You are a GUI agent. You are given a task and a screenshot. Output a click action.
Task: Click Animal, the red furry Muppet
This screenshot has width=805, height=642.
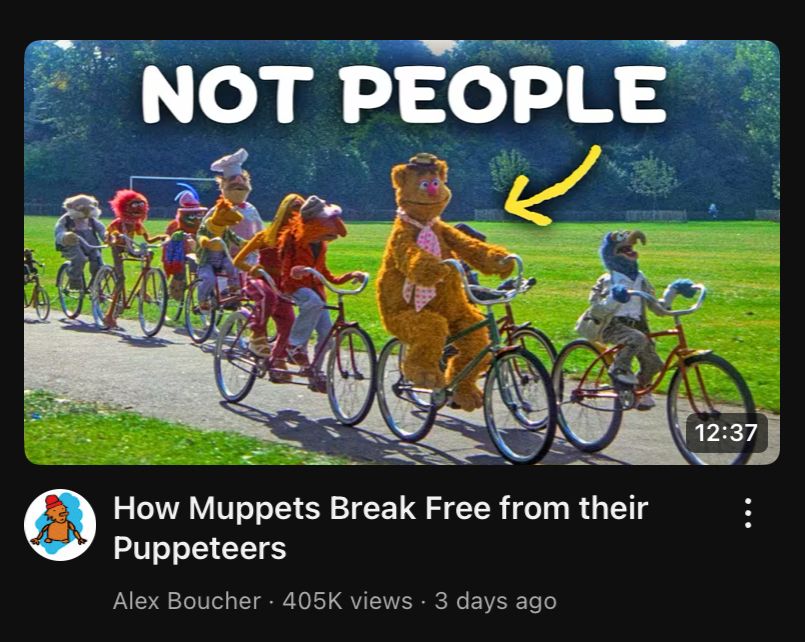[128, 218]
